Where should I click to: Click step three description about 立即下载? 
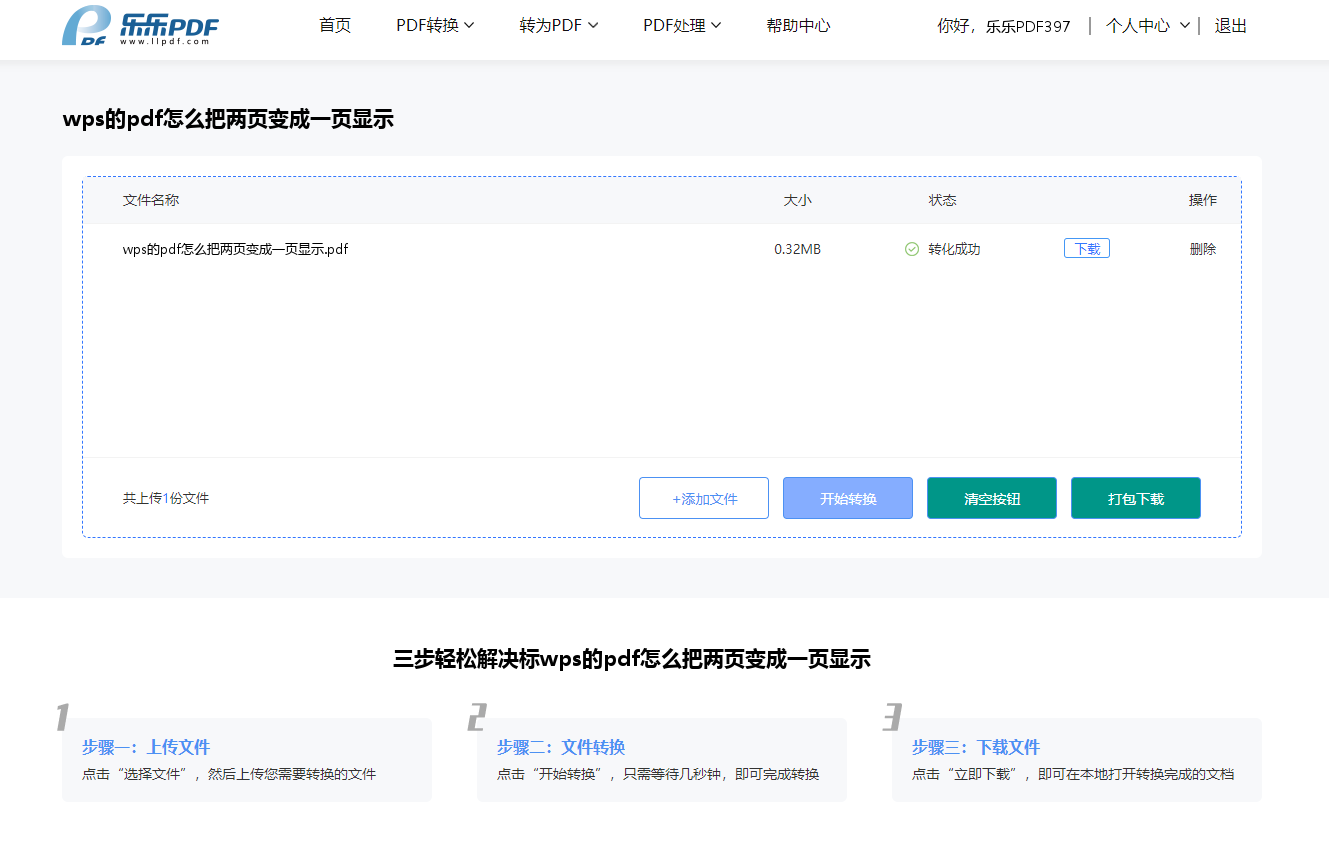[1073, 774]
